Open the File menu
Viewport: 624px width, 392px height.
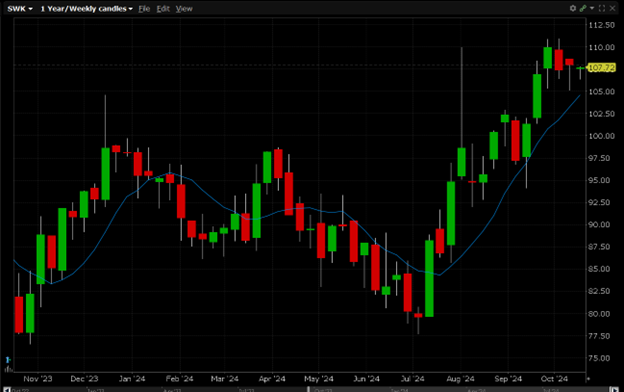point(144,9)
